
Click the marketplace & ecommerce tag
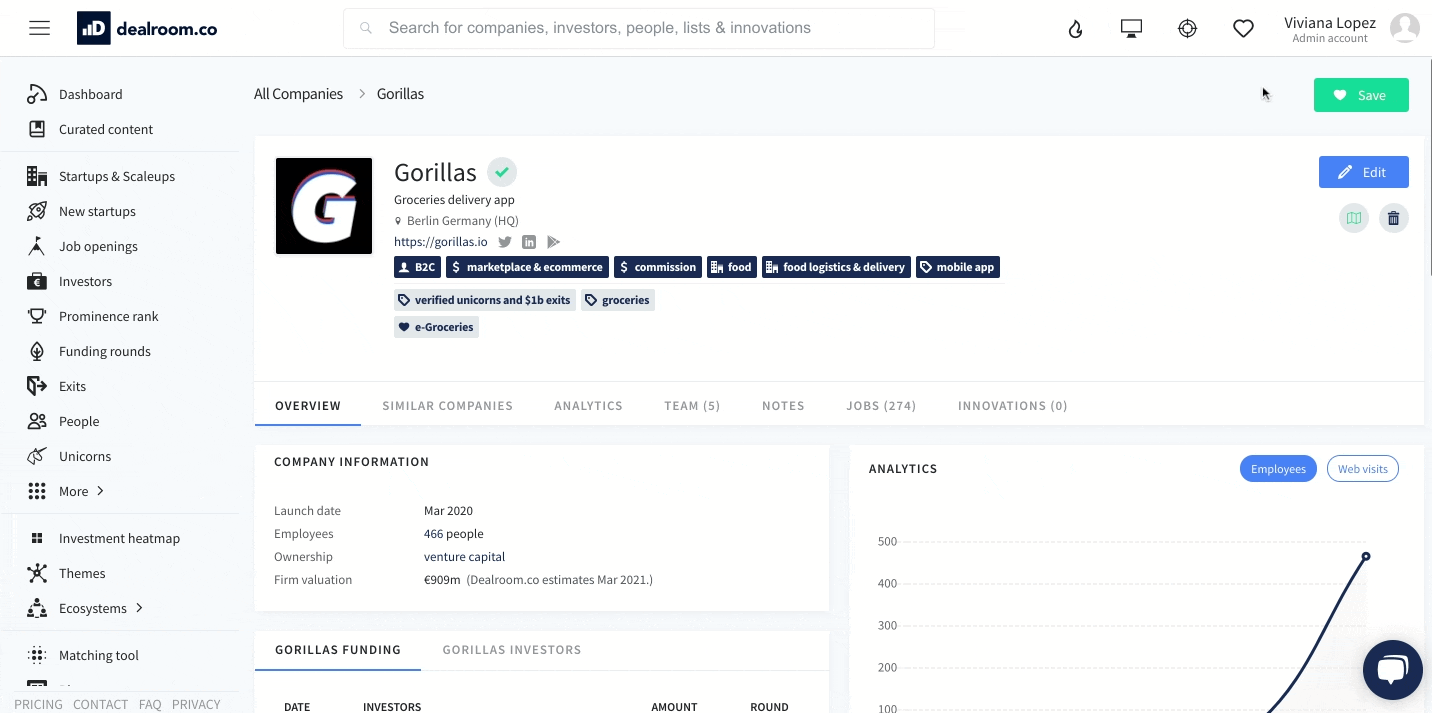(x=527, y=267)
